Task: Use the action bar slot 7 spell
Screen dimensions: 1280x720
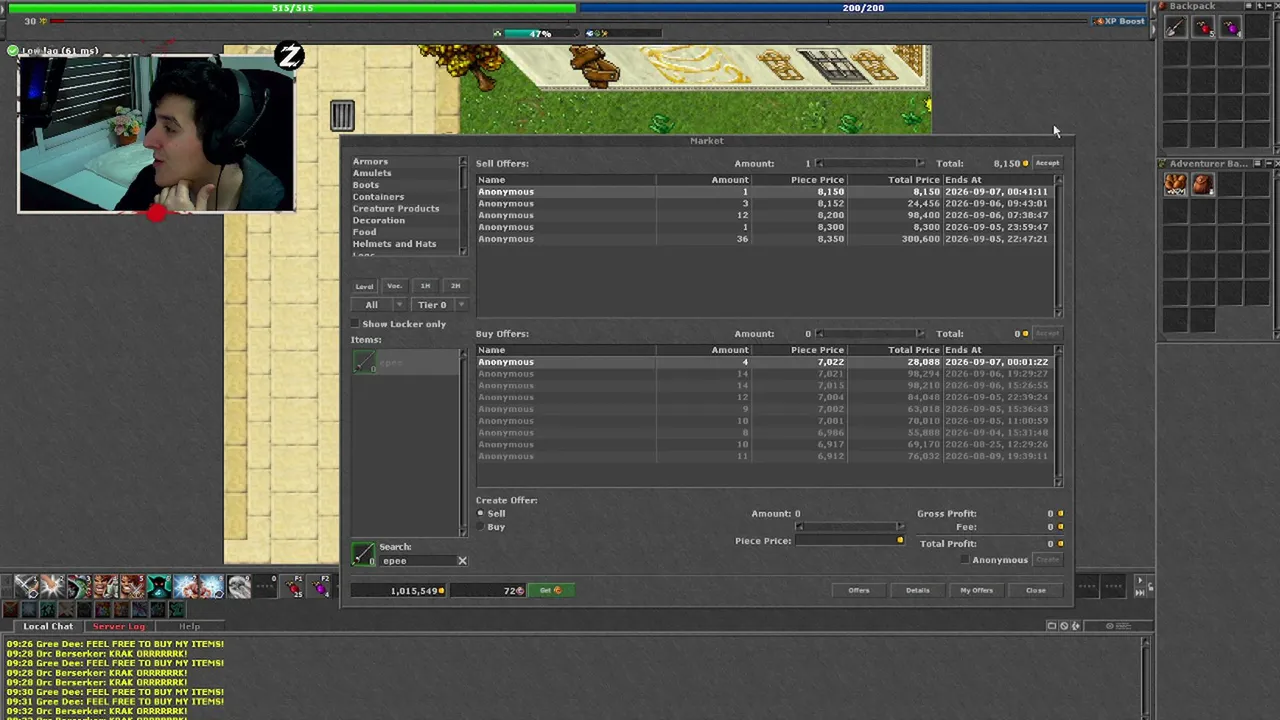Action: [x=185, y=586]
